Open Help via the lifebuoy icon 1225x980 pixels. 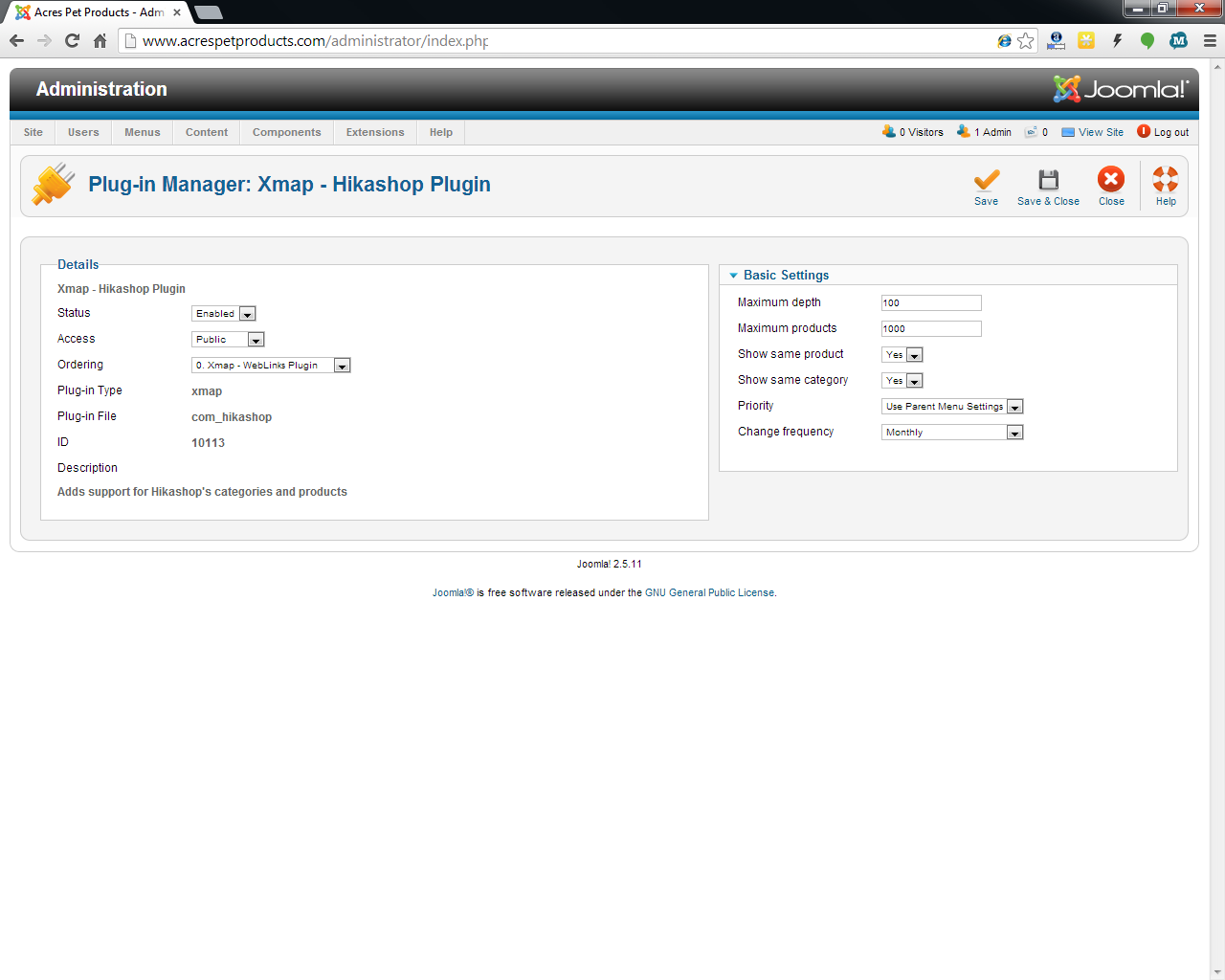pyautogui.click(x=1166, y=179)
